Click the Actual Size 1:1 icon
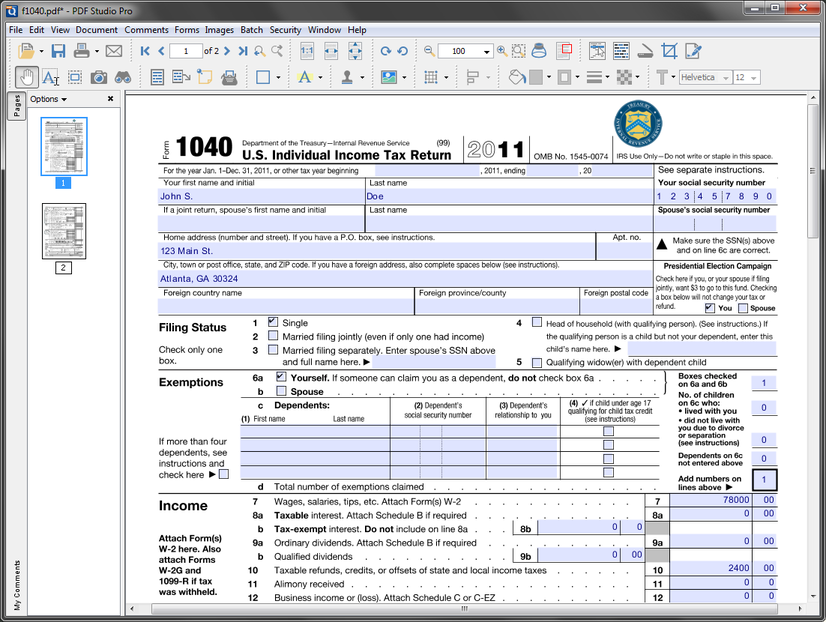The height and width of the screenshot is (622, 826). 307,51
